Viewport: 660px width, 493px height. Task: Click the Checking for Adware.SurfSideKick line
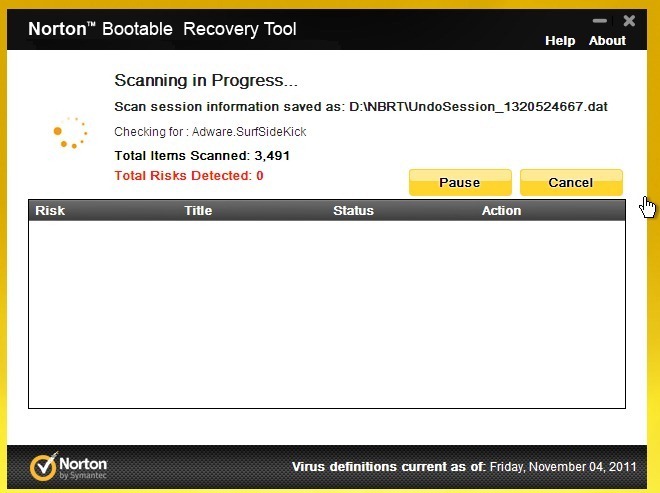pos(210,132)
